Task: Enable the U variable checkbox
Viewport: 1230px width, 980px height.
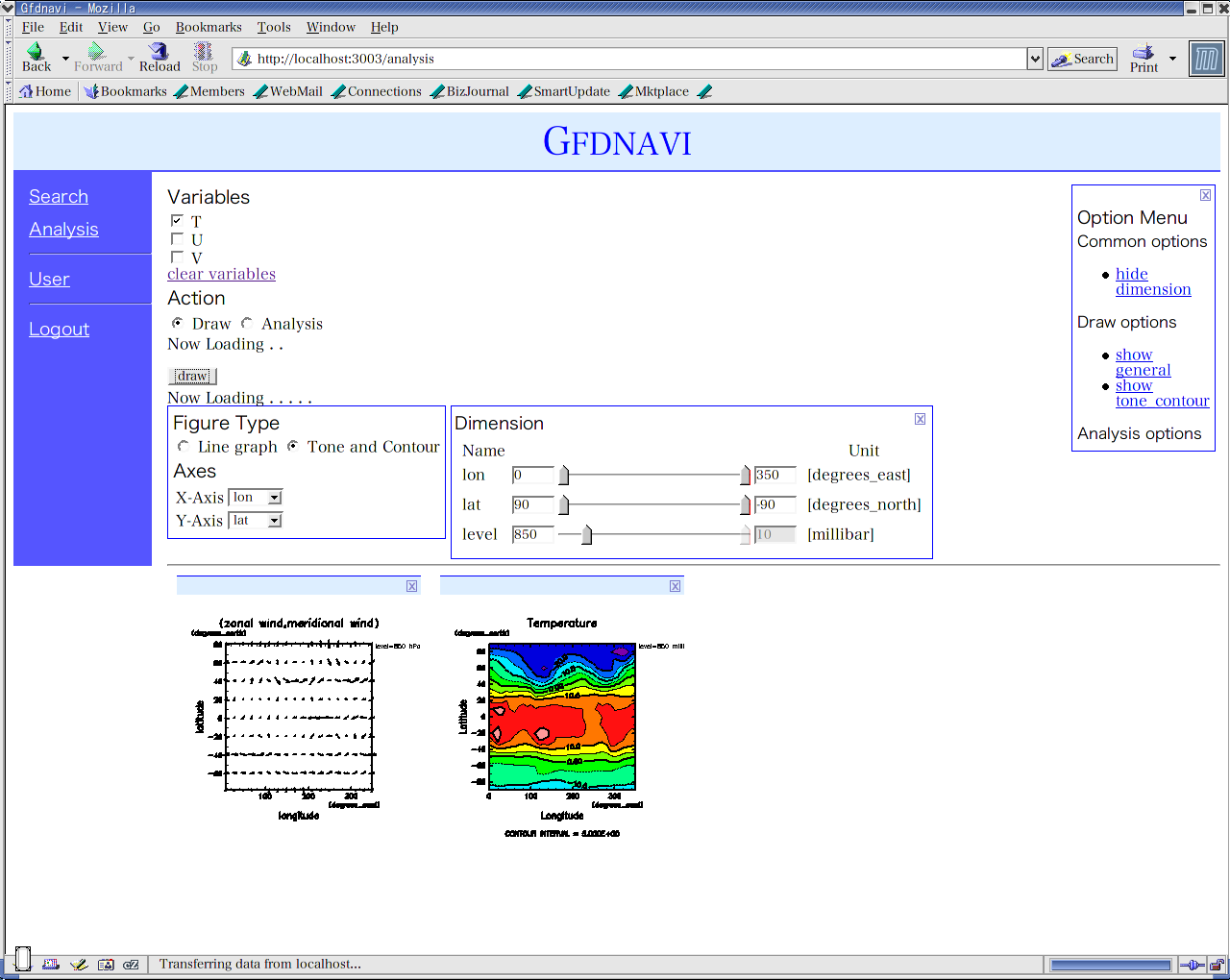Action: pos(177,239)
